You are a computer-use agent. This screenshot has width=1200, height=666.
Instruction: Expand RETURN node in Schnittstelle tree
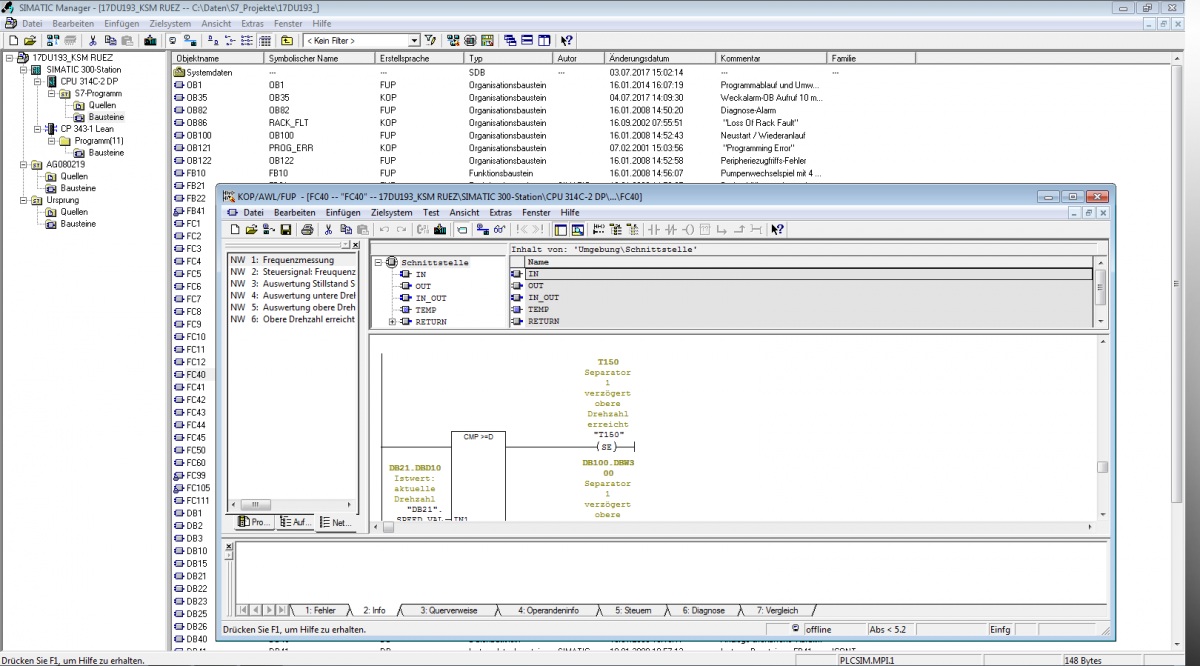(391, 322)
